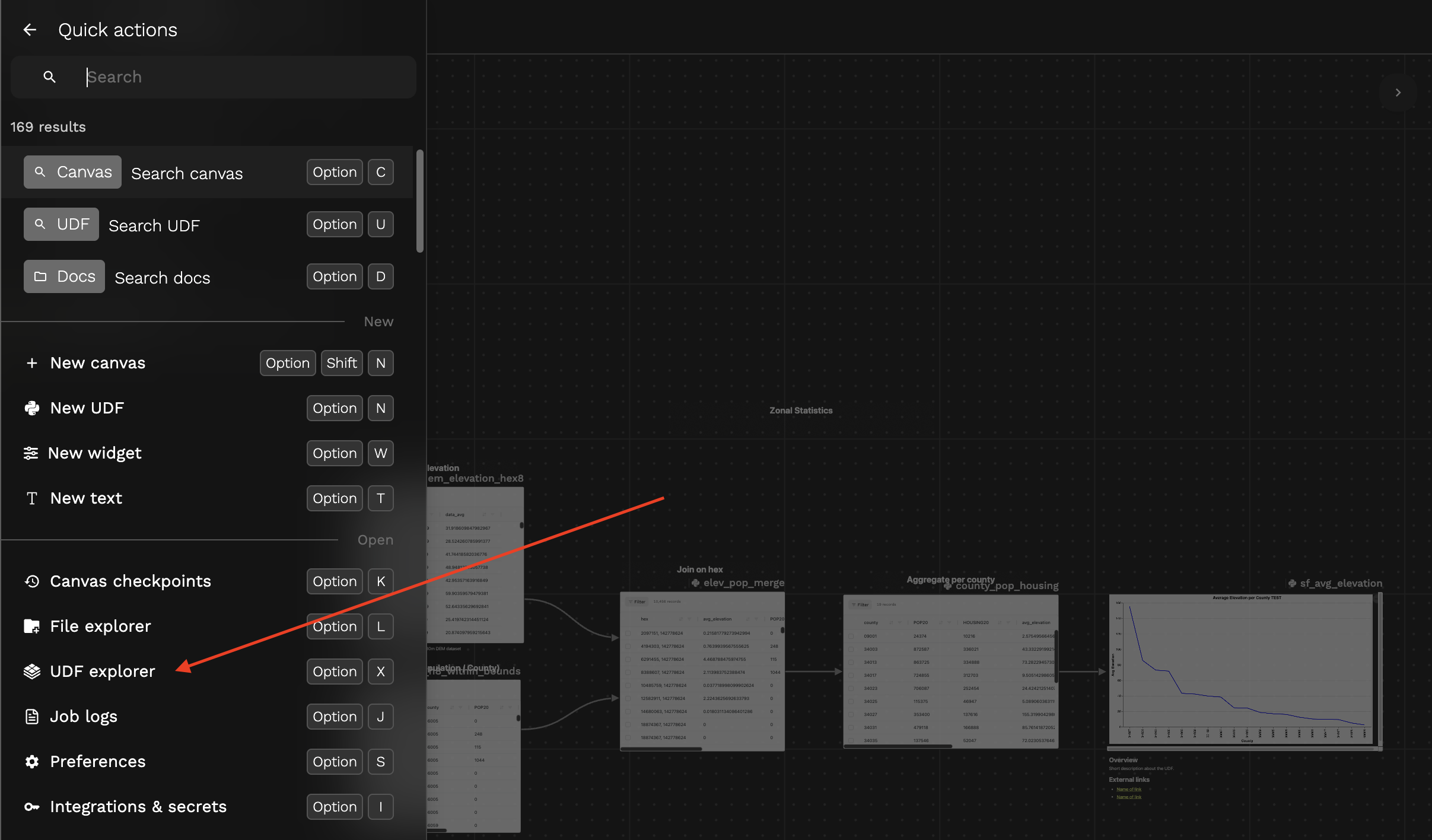Click the Shift key badge for New canvas
The height and width of the screenshot is (840, 1432).
(342, 363)
